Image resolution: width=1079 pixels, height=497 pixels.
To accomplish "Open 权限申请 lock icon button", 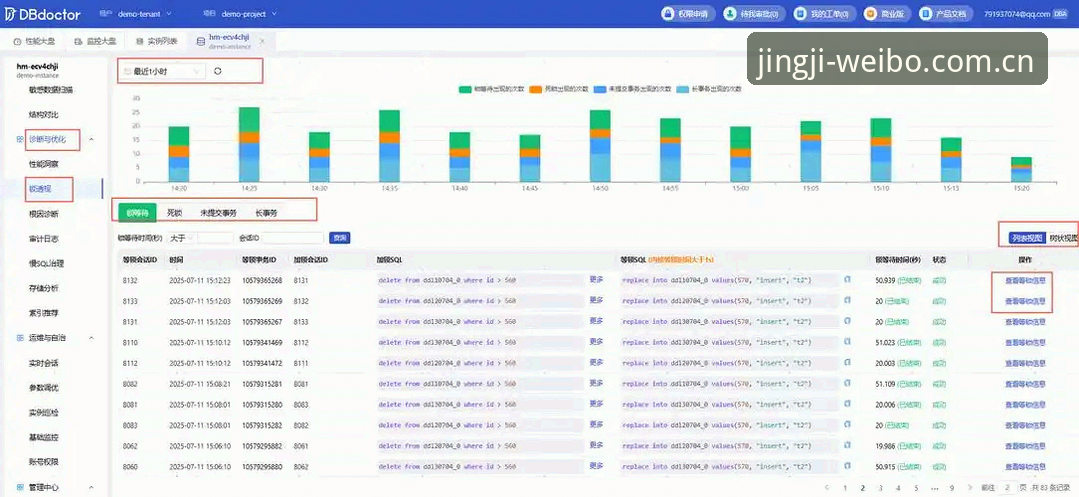I will (x=667, y=14).
